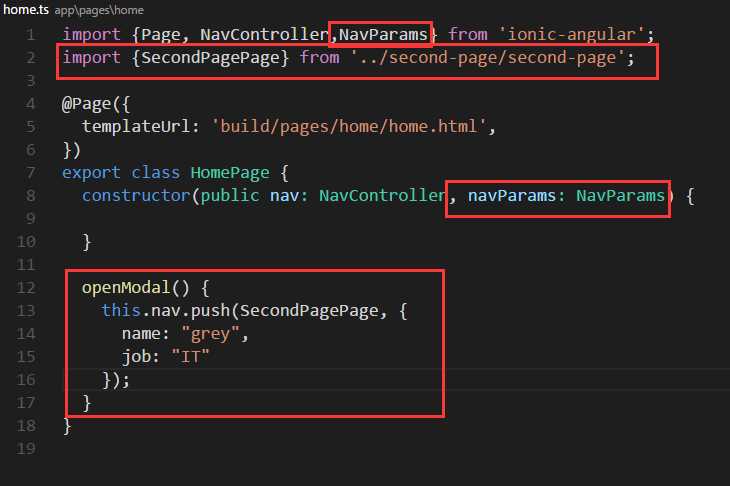This screenshot has width=730, height=486.
Task: Click line number 3 in the gutter
Action: pyautogui.click(x=31, y=81)
